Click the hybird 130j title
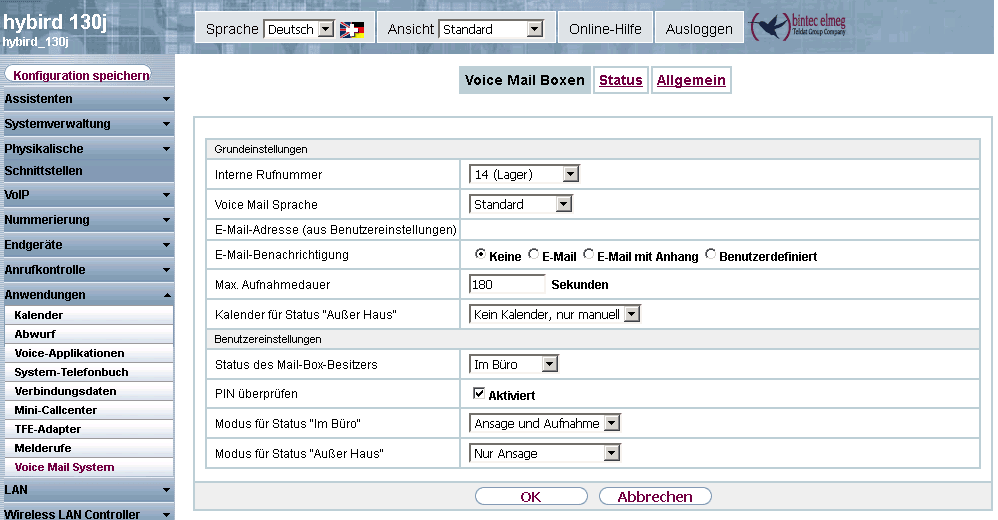The height and width of the screenshot is (520, 998). pos(55,22)
